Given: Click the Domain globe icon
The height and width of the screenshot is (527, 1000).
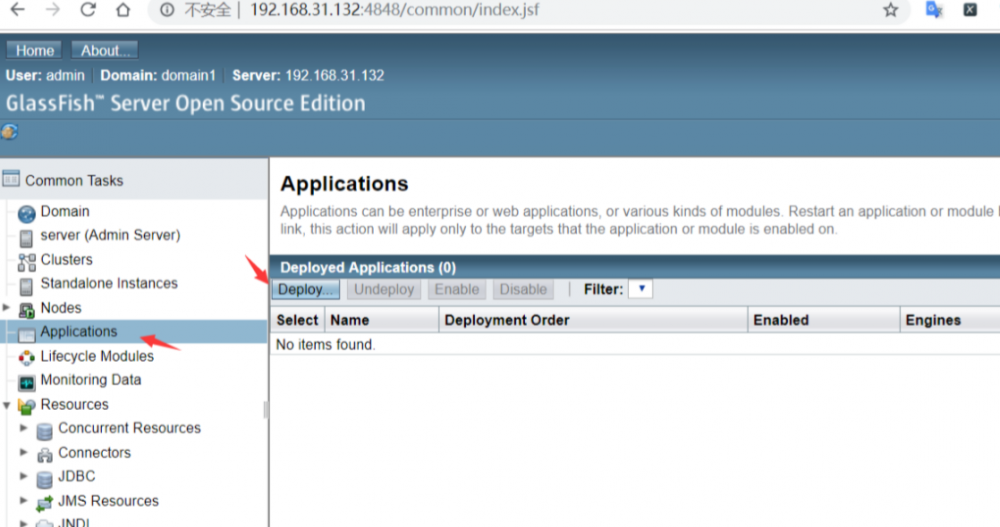Looking at the screenshot, I should 27,213.
